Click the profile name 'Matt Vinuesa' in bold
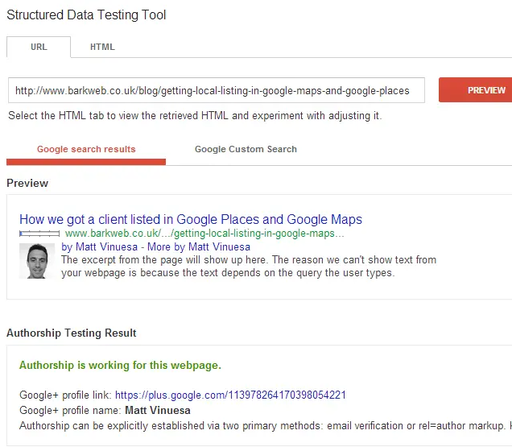The width and height of the screenshot is (512, 447). pos(157,410)
